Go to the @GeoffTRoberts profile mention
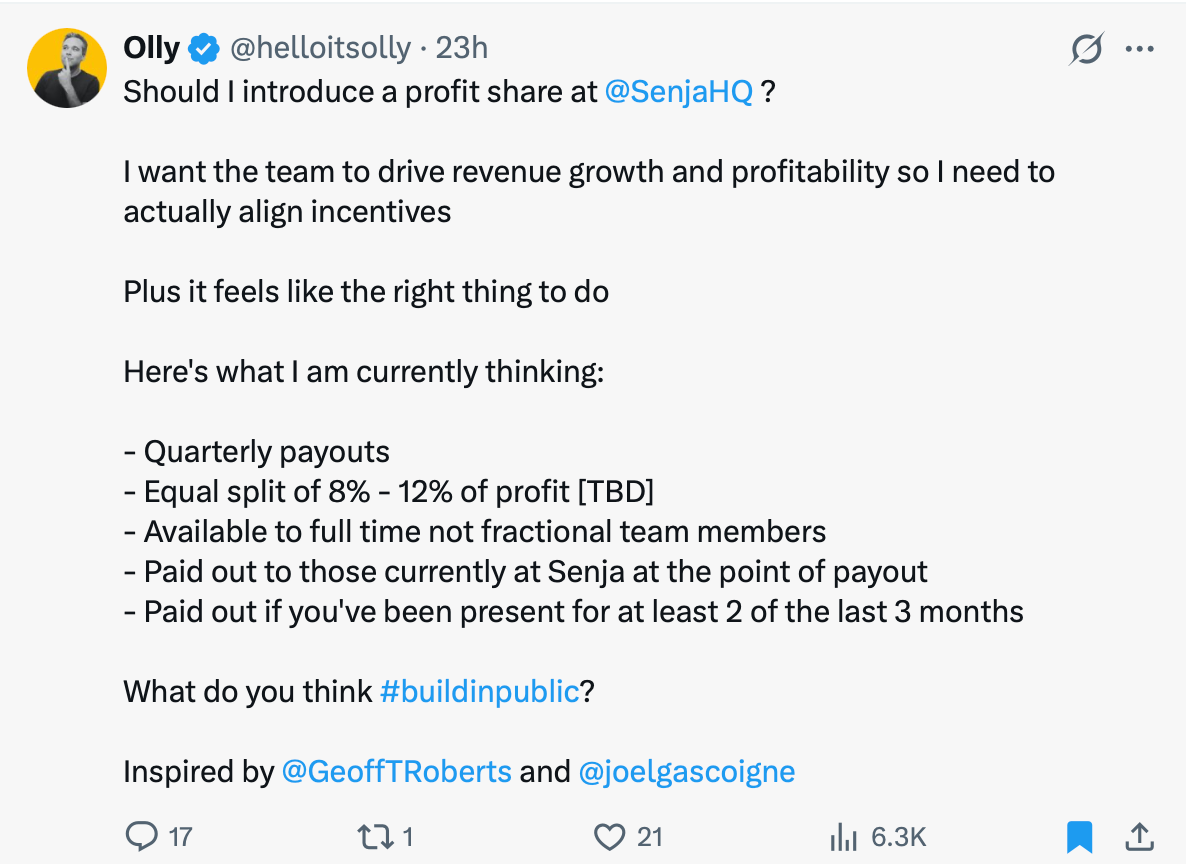Screen dimensions: 1186x864 (x=397, y=772)
